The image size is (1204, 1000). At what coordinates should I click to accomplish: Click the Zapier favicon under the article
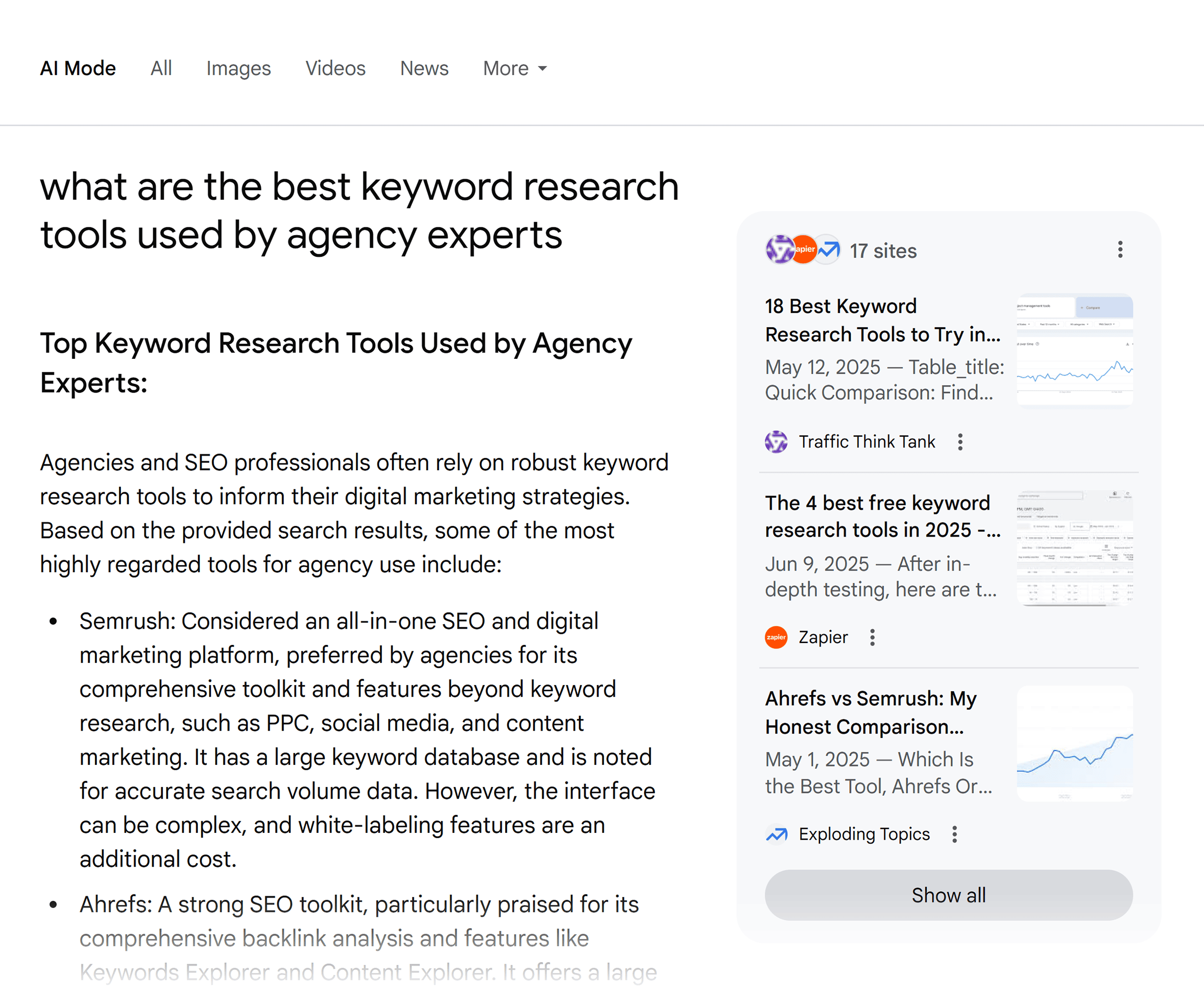776,637
